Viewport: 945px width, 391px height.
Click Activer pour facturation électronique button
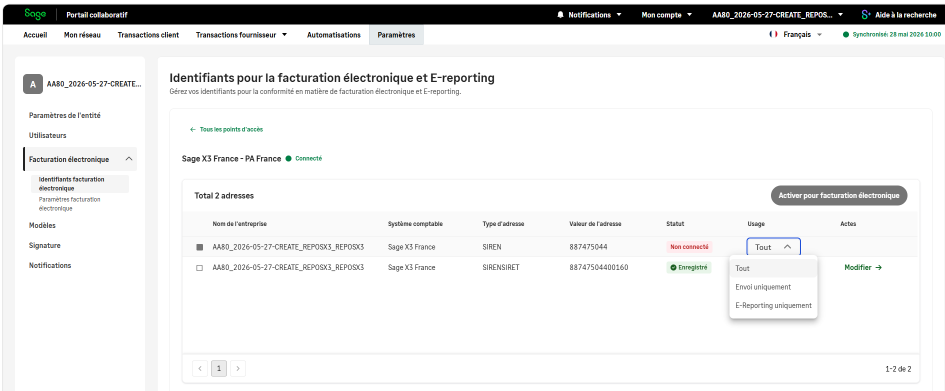click(839, 195)
